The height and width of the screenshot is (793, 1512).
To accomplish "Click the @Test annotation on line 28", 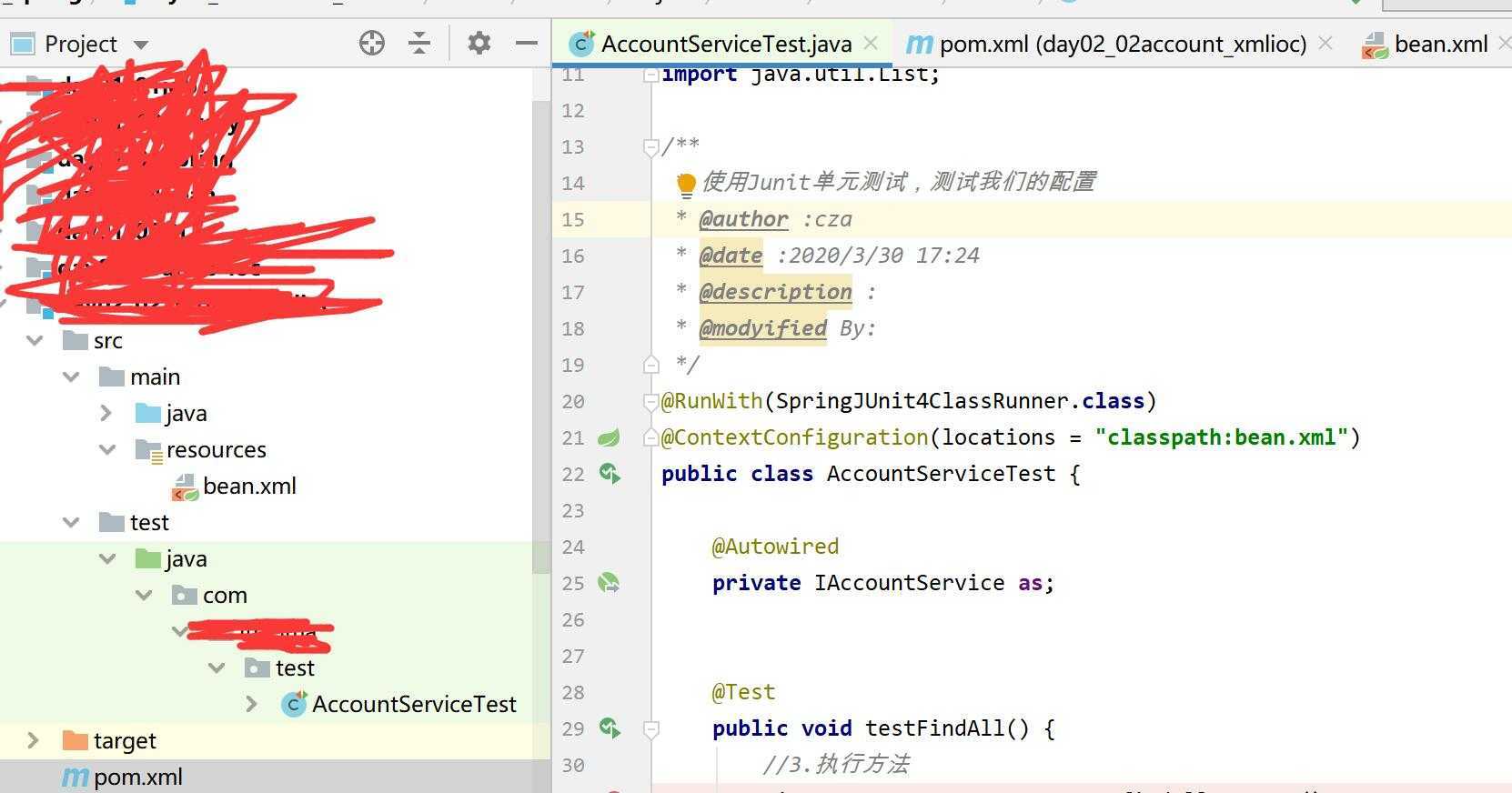I will point(743,692).
